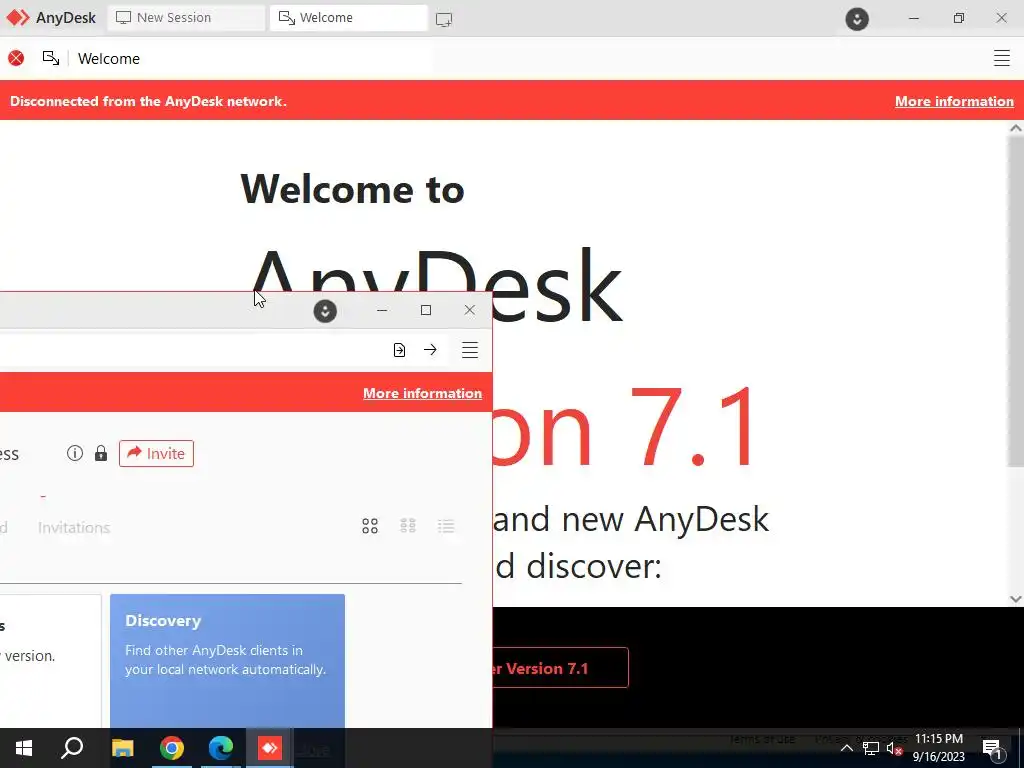Switch to small tiles view
The height and width of the screenshot is (768, 1024).
(408, 526)
